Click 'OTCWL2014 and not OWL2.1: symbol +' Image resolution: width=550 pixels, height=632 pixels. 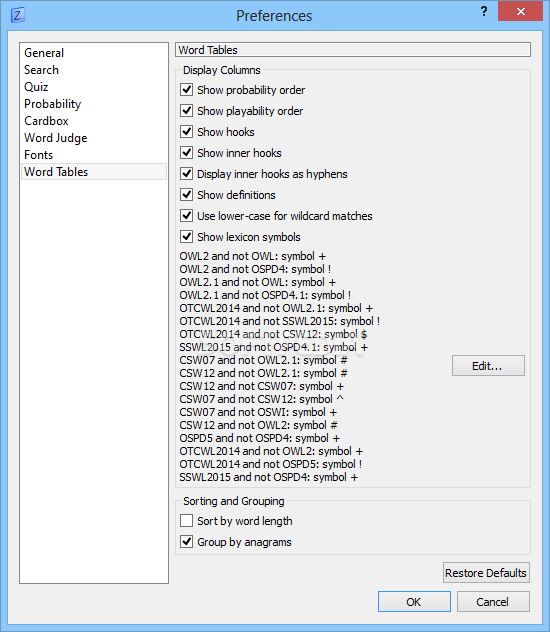pos(276,308)
